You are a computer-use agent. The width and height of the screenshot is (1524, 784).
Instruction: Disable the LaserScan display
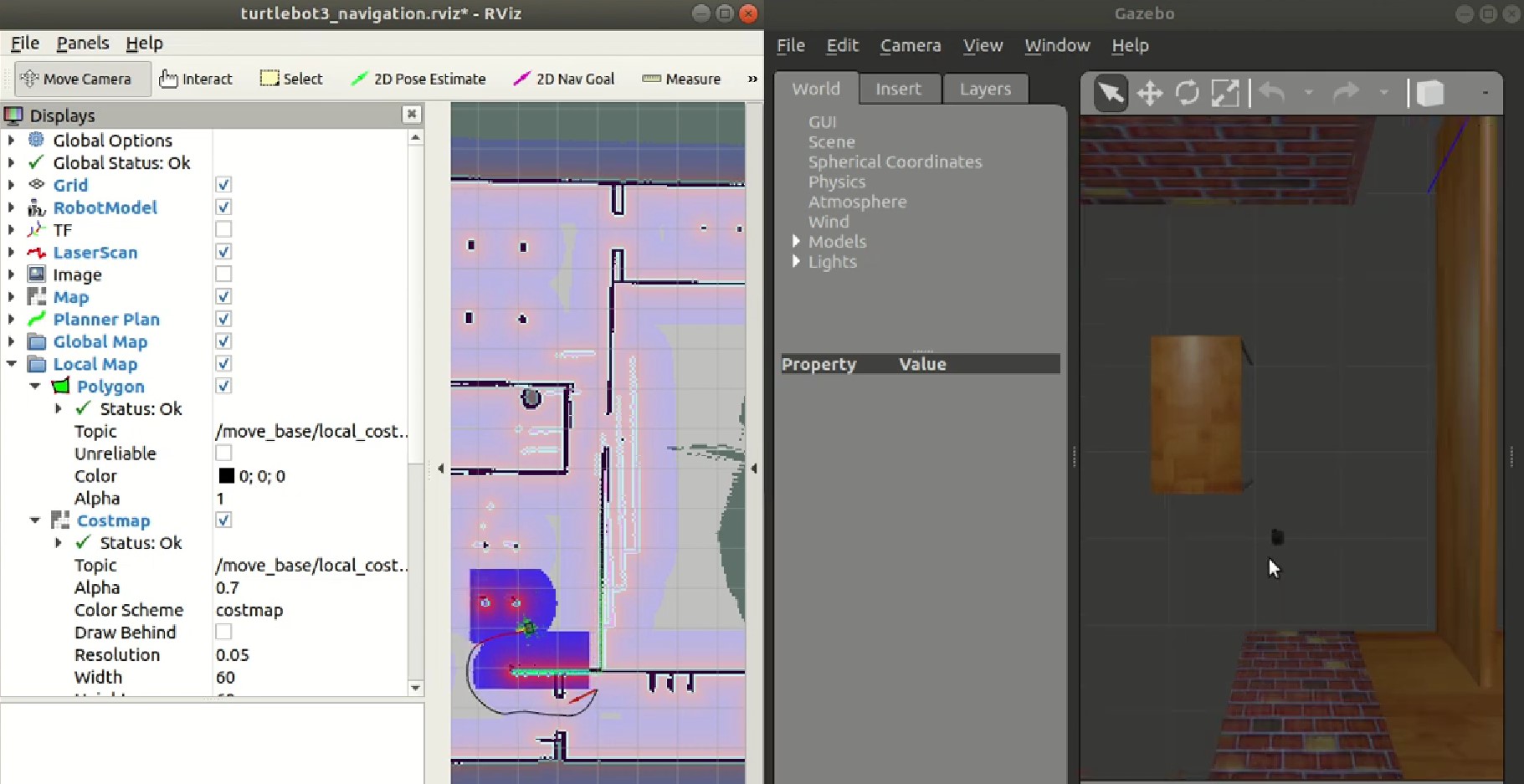click(x=223, y=251)
